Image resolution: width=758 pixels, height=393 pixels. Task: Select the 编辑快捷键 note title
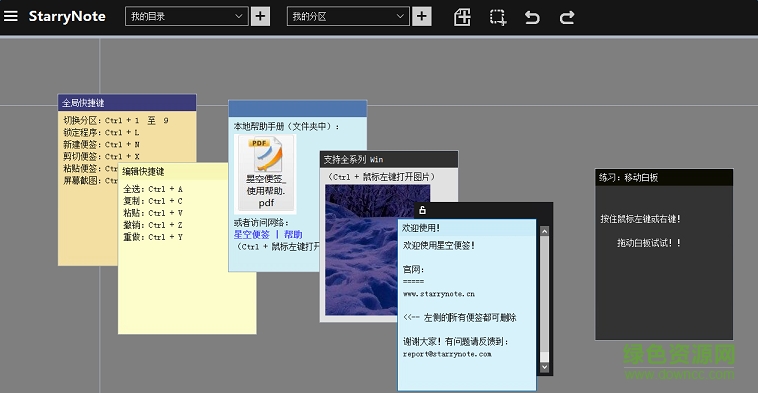point(143,172)
